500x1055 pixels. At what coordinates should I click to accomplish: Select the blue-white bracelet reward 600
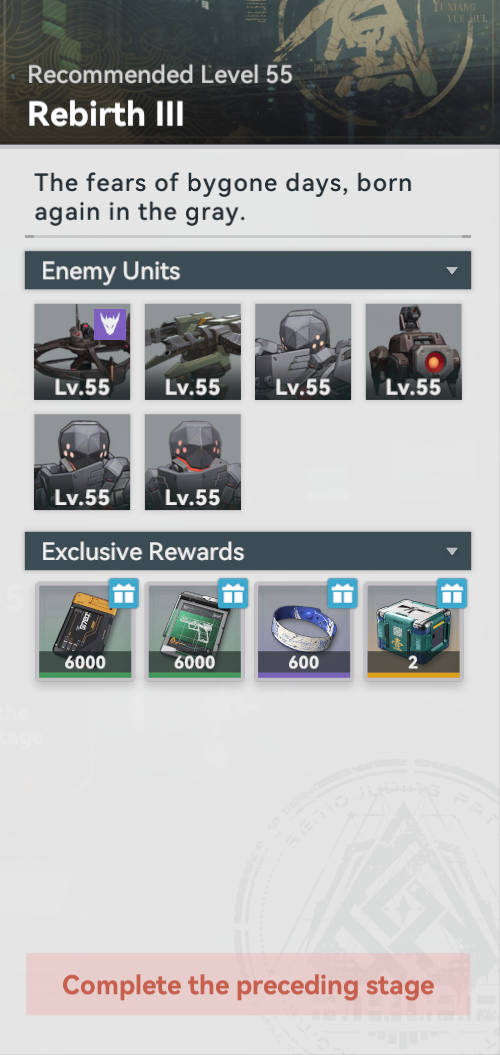[303, 632]
